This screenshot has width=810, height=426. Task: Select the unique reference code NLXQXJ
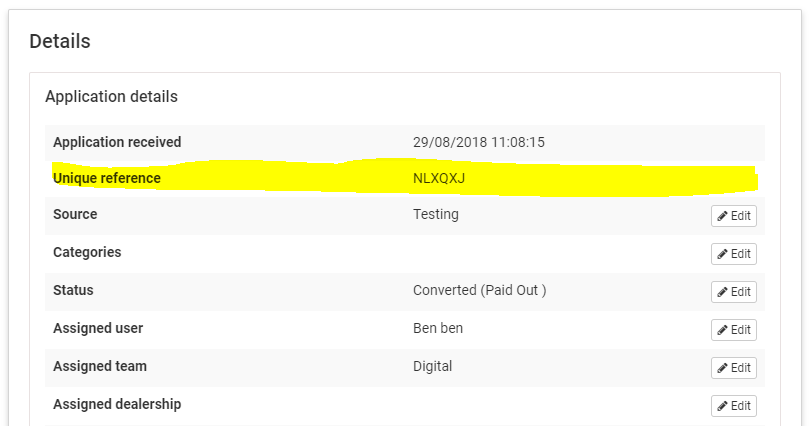click(439, 179)
